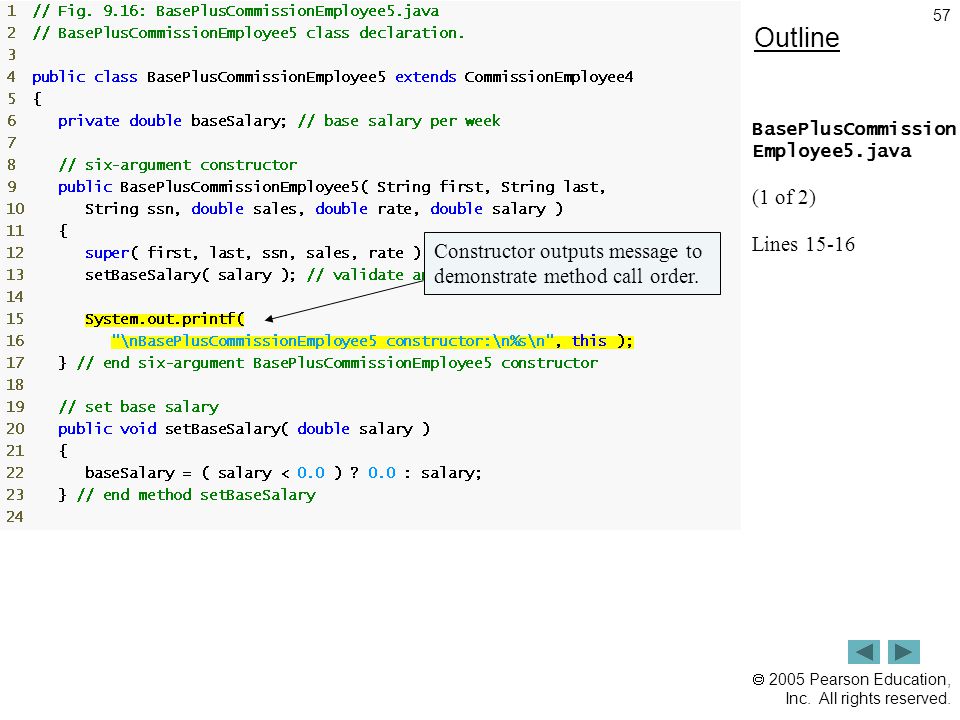Select "// end six-argument BasePlusCommissionEmployee5 constructor" comment
Image resolution: width=960 pixels, height=720 pixels.
(337, 363)
